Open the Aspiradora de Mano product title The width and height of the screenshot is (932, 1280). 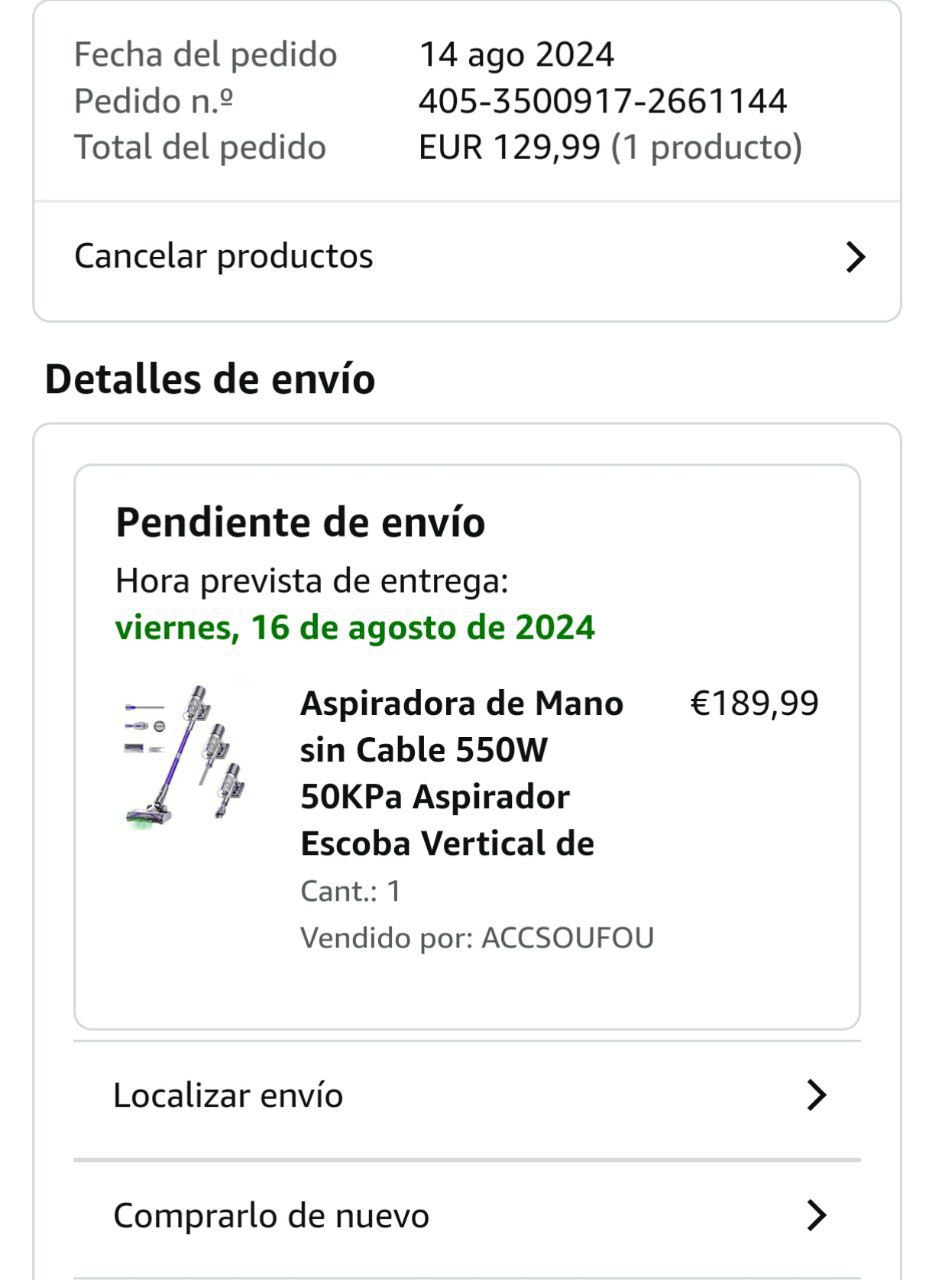coord(462,773)
